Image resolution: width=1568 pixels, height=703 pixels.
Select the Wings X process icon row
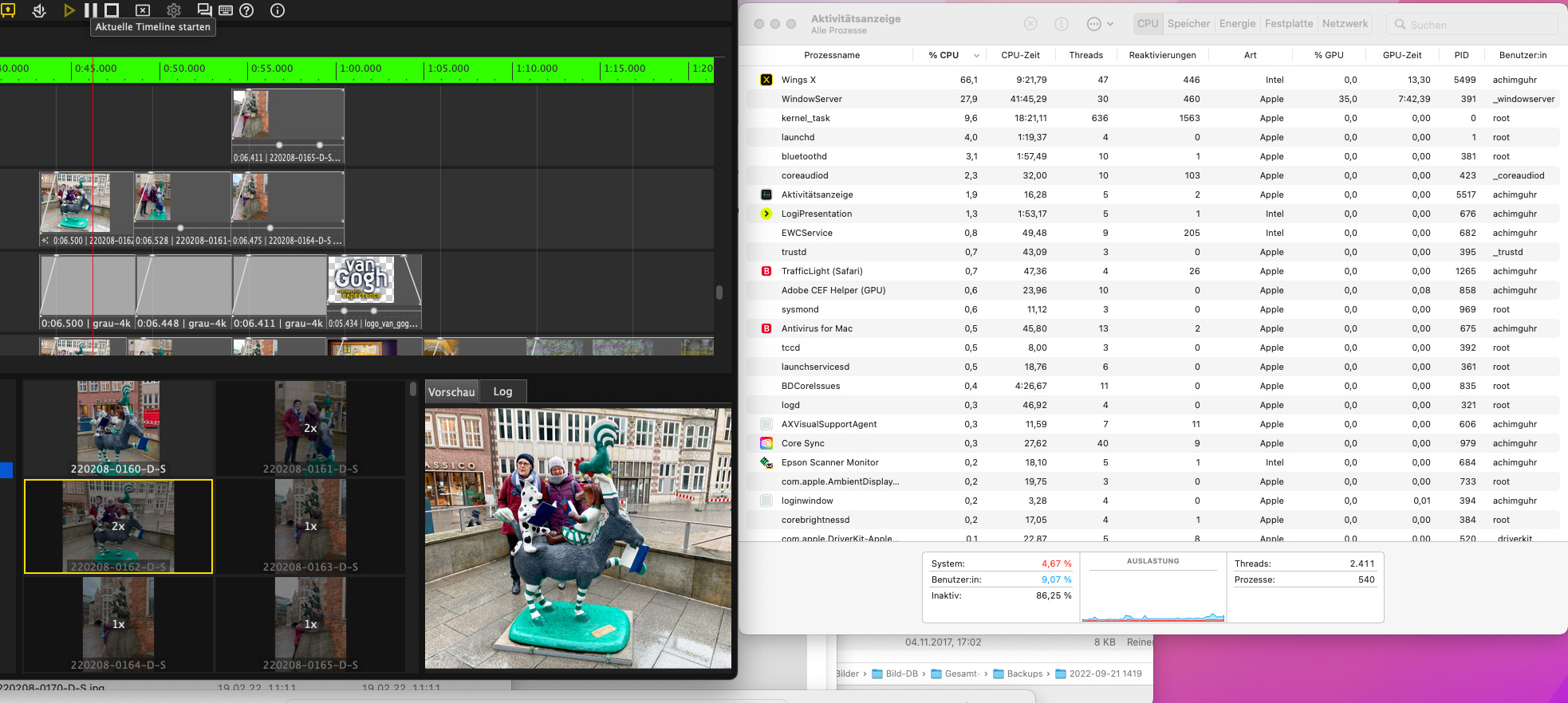[x=766, y=80]
